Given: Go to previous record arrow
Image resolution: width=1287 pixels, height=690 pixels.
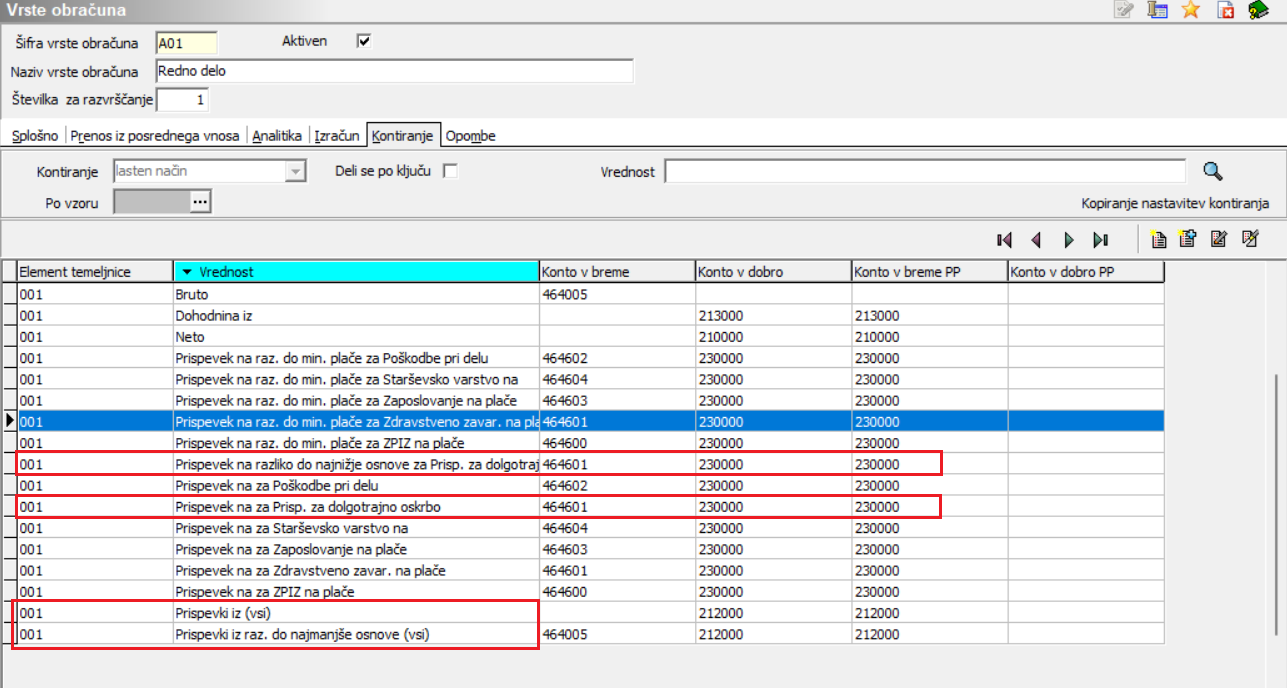Looking at the screenshot, I should click(1036, 240).
